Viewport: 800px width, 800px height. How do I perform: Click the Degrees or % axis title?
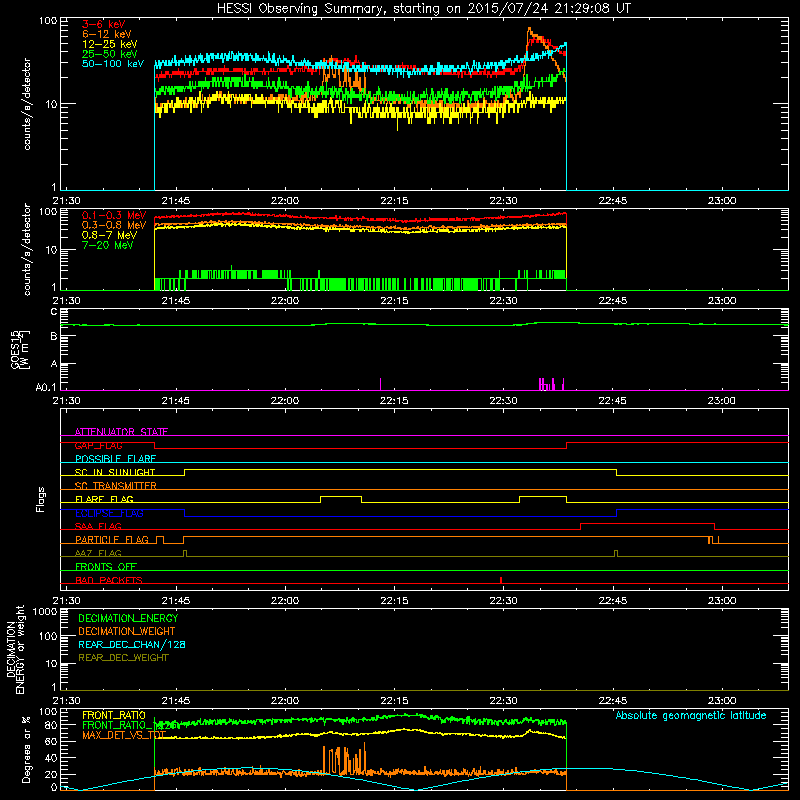(x=26, y=749)
